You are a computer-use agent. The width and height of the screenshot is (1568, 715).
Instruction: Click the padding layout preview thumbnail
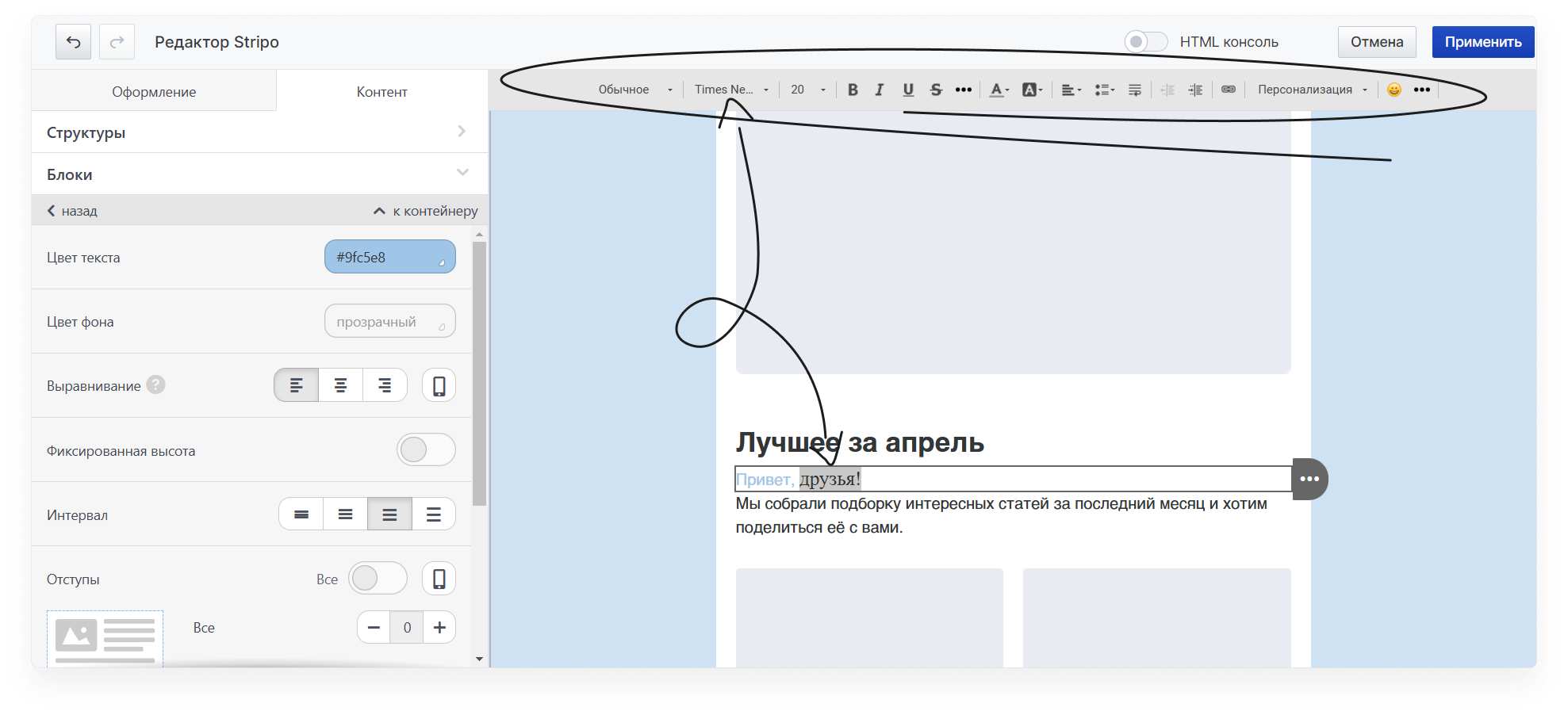pos(105,638)
